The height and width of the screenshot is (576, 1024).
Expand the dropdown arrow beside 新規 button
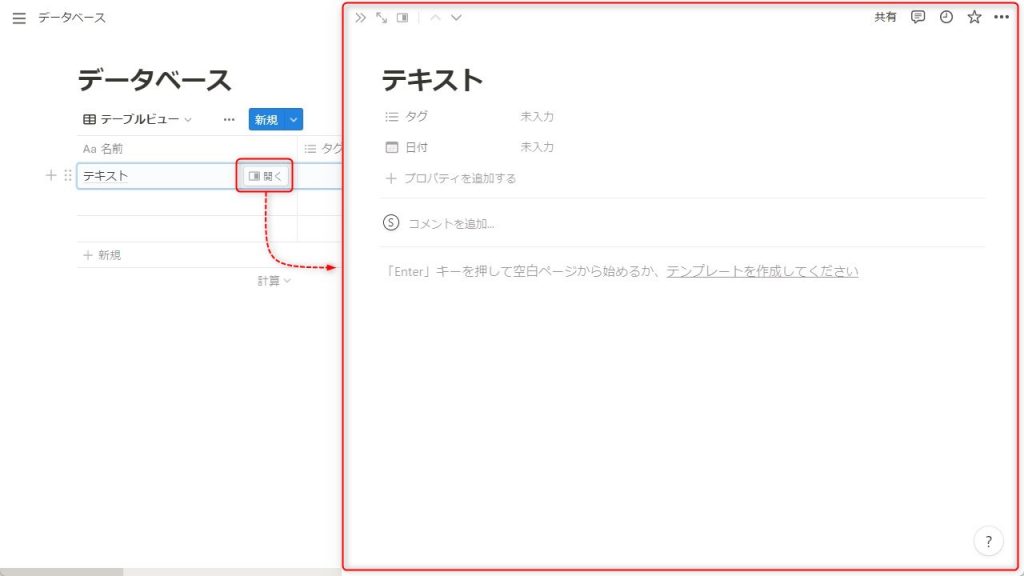click(294, 120)
